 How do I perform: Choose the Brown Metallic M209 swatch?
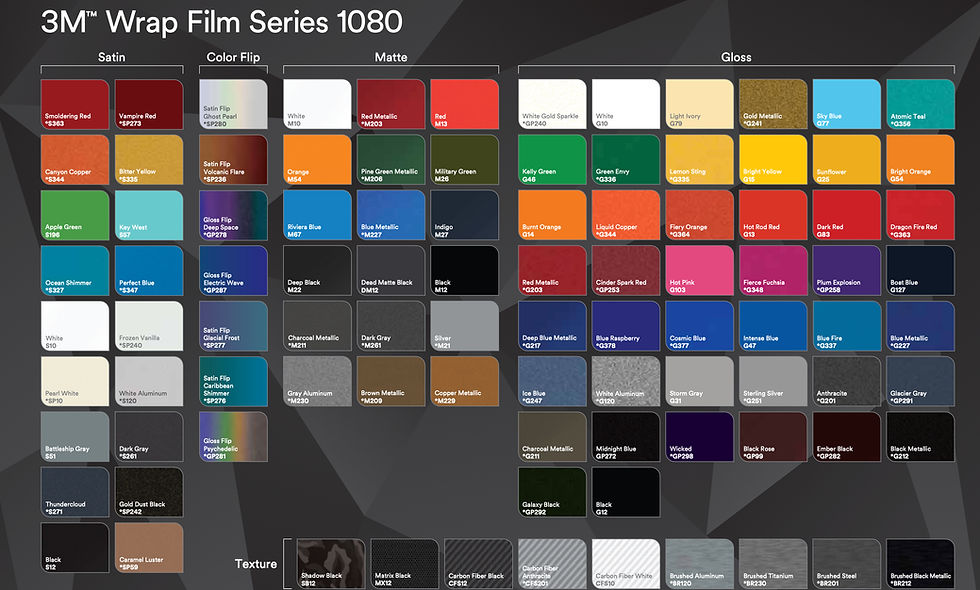point(391,381)
